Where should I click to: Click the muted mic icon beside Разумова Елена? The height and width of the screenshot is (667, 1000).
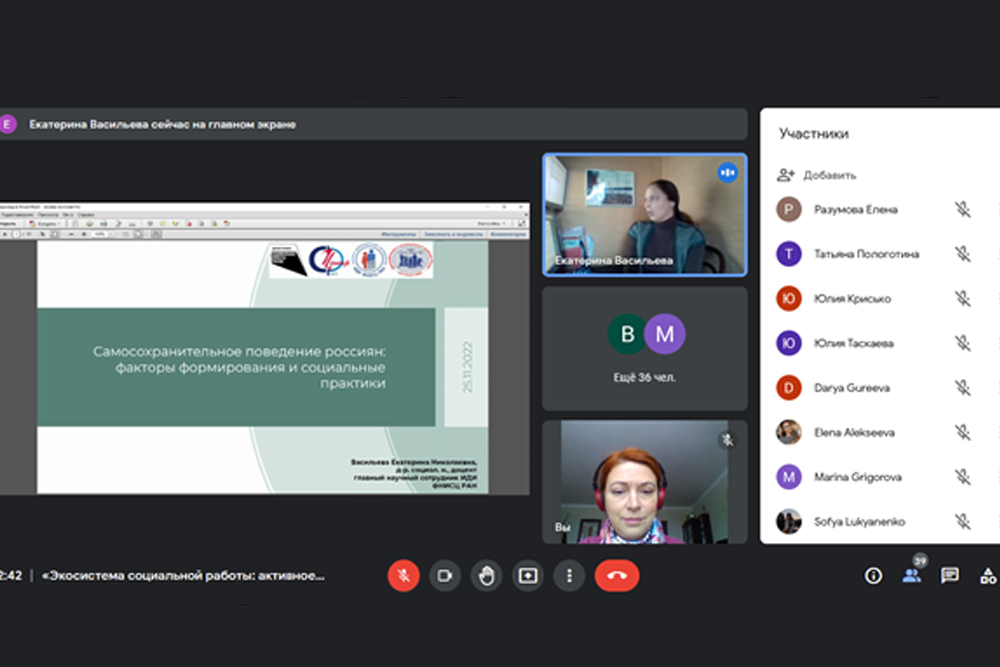962,210
